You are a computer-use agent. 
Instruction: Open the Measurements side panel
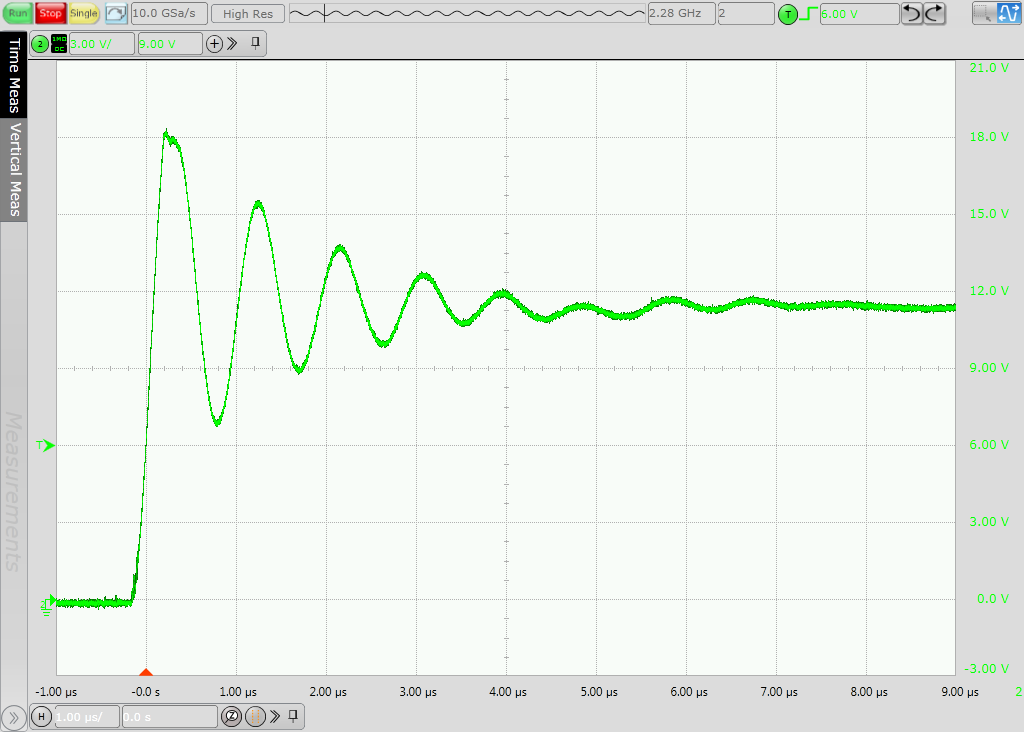click(14, 491)
